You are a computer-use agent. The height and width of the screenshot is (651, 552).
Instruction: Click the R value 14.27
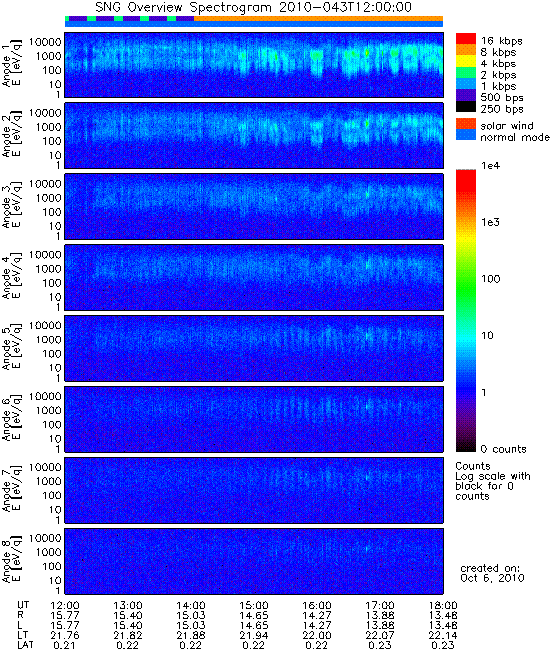[x=317, y=615]
